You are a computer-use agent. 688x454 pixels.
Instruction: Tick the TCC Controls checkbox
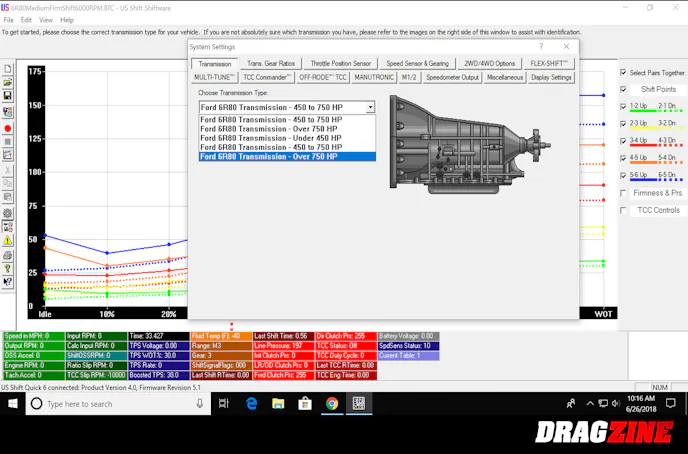pyautogui.click(x=624, y=210)
